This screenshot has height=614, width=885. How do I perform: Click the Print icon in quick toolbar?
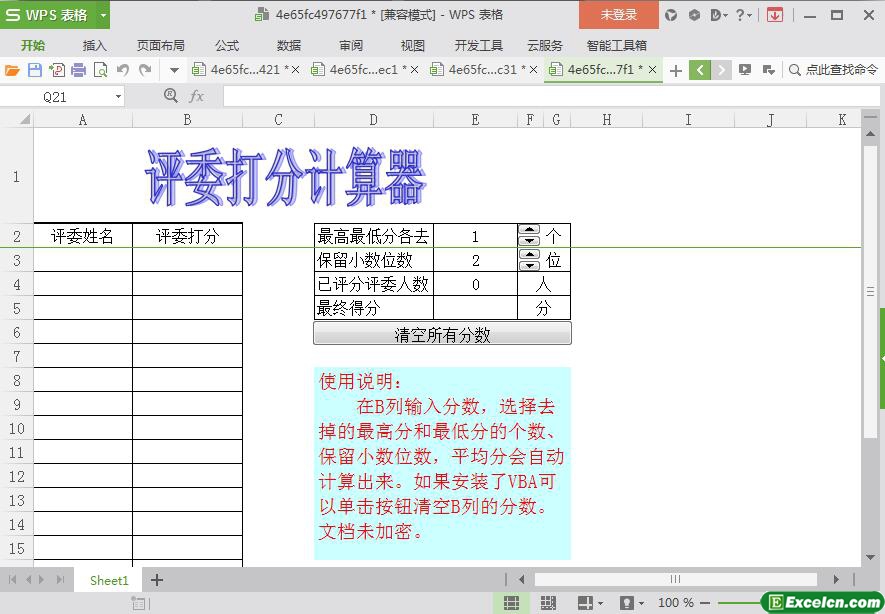[78, 70]
